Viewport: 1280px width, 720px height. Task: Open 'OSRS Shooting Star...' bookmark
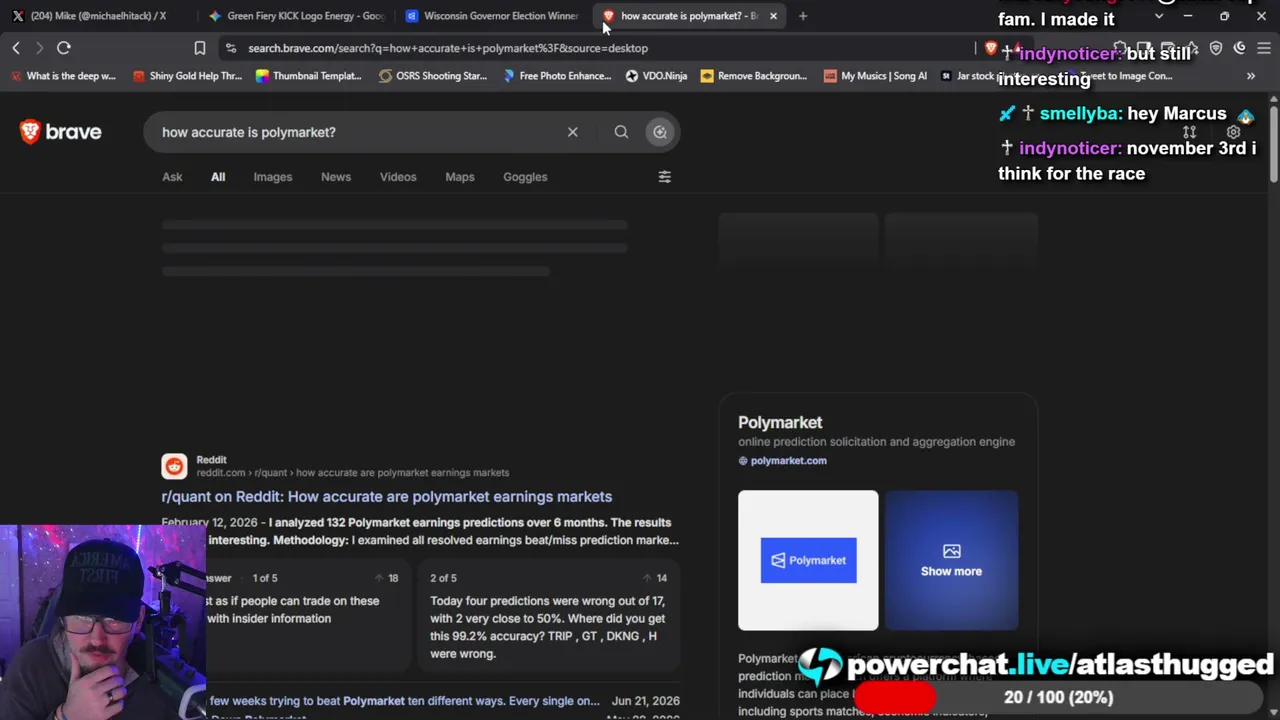433,76
